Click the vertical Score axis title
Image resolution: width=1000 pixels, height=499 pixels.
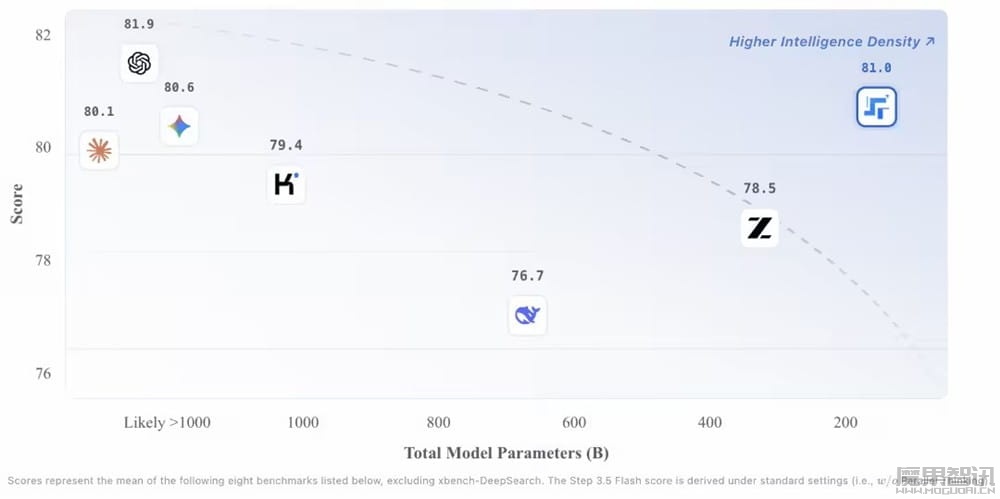pyautogui.click(x=17, y=202)
